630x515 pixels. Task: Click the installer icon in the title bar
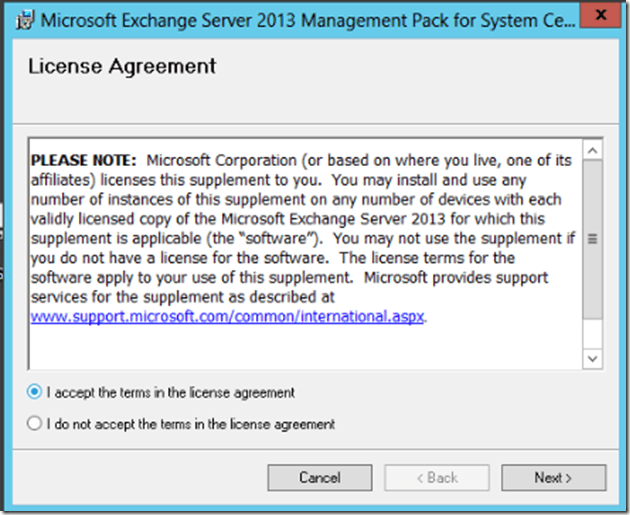22,20
